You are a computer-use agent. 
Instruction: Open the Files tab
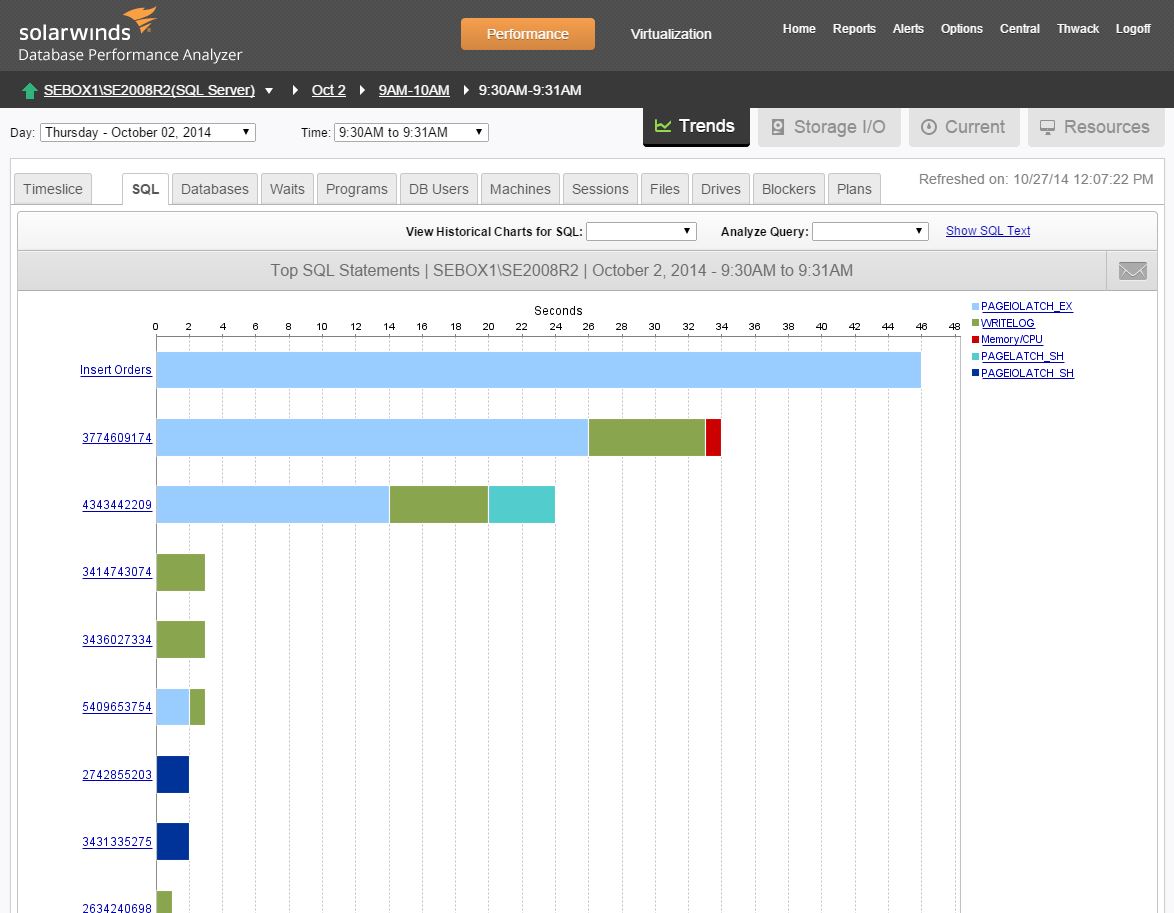[x=665, y=189]
